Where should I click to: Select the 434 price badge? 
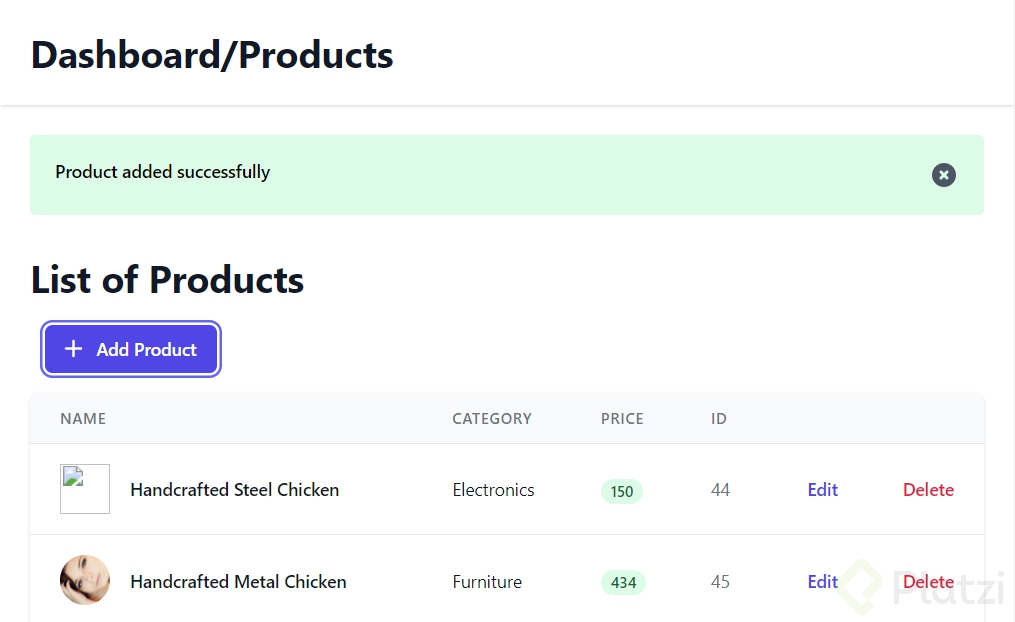click(x=623, y=583)
